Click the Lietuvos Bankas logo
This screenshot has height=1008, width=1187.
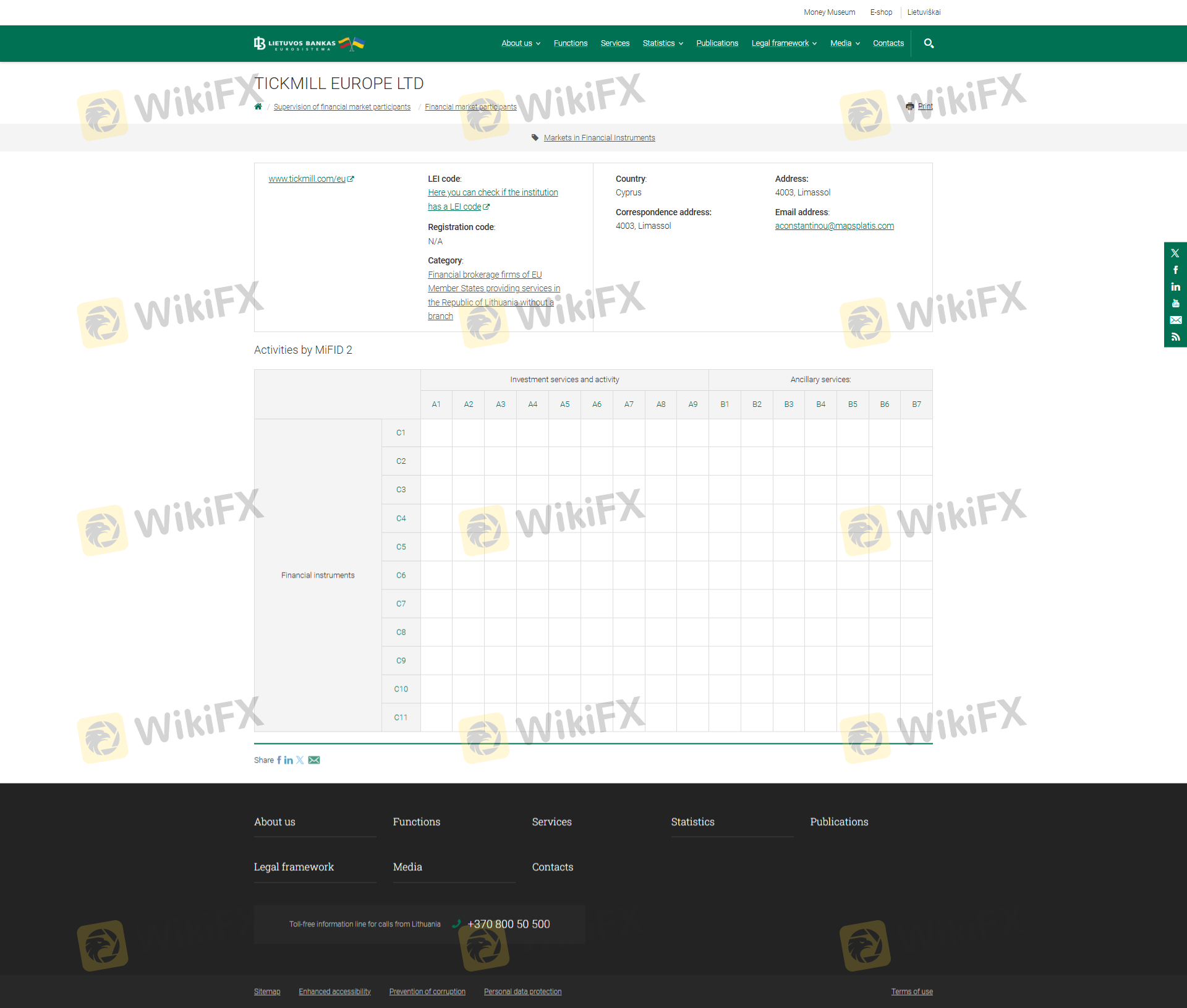pos(308,43)
